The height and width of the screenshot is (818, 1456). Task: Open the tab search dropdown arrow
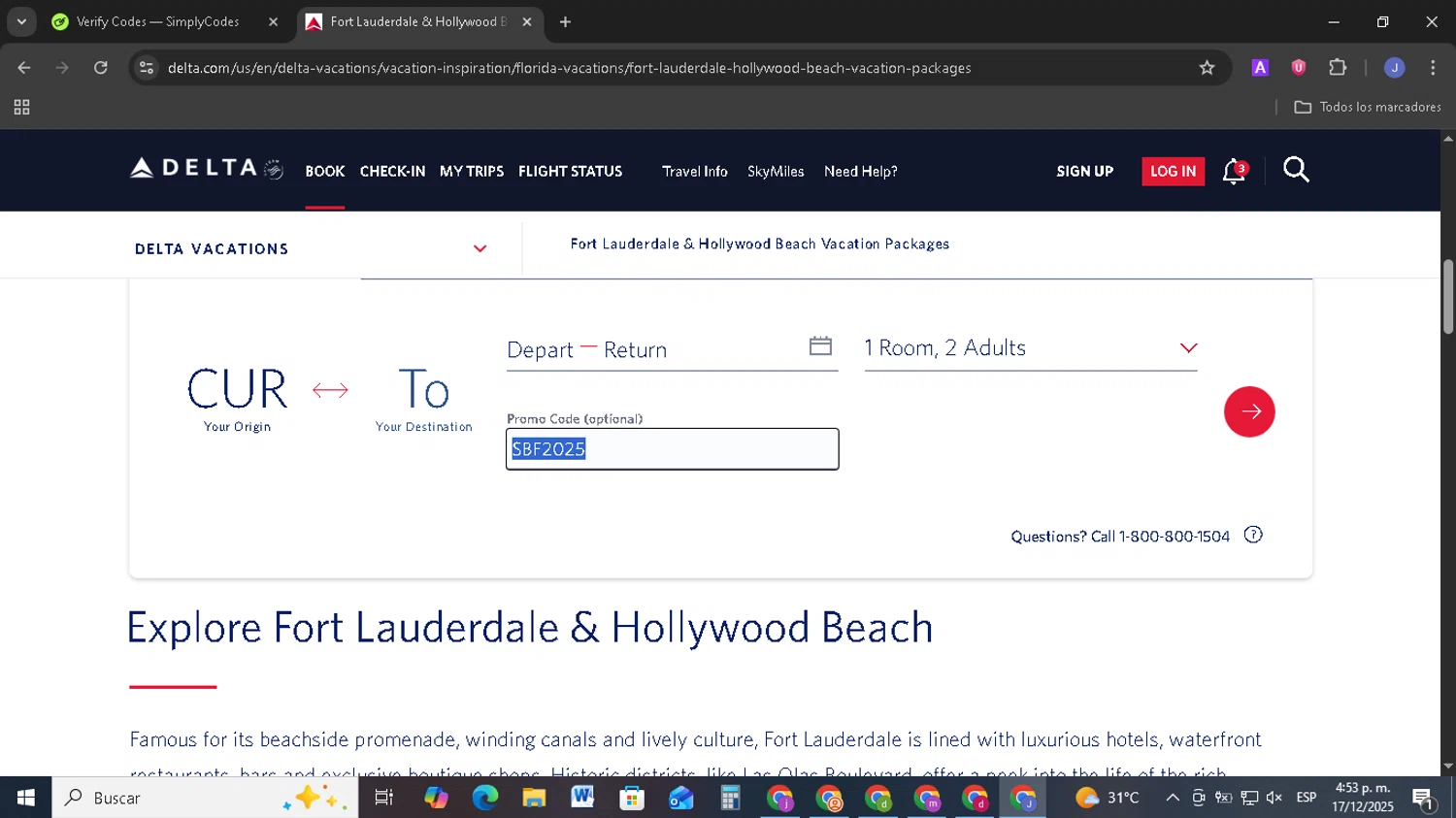tap(21, 21)
